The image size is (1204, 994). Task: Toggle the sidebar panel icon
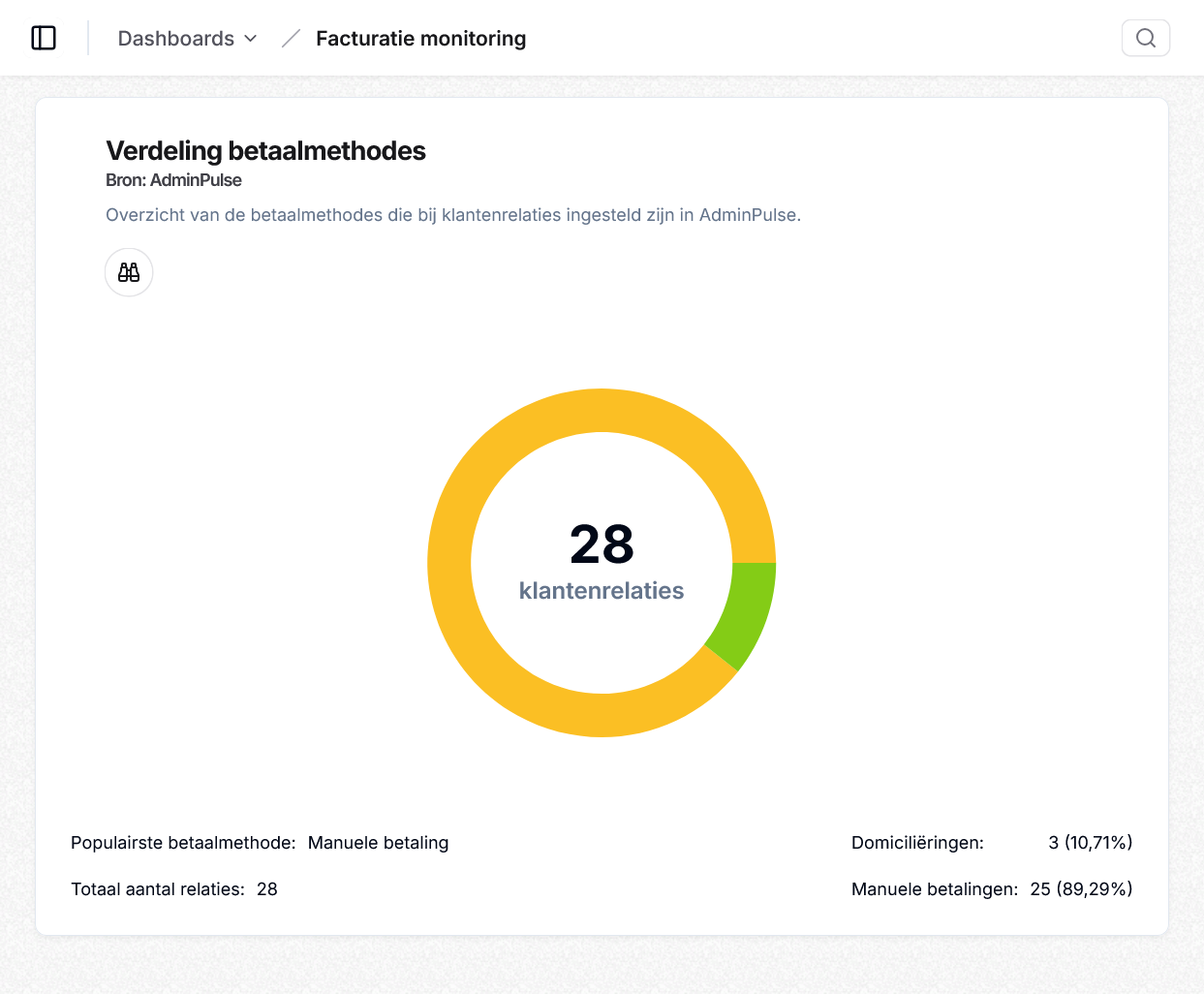pyautogui.click(x=44, y=38)
